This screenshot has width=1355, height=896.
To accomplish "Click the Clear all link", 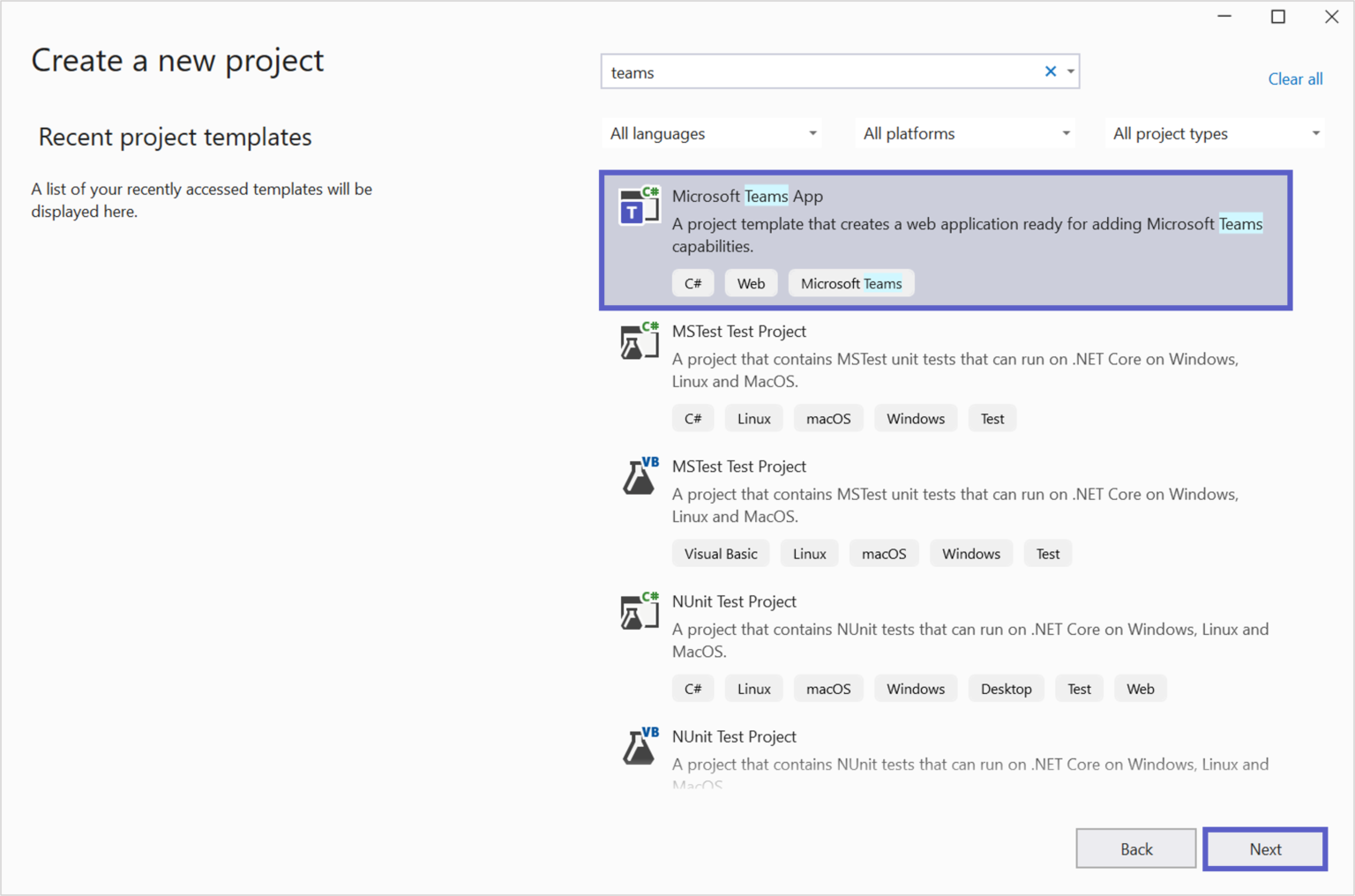I will click(1295, 78).
